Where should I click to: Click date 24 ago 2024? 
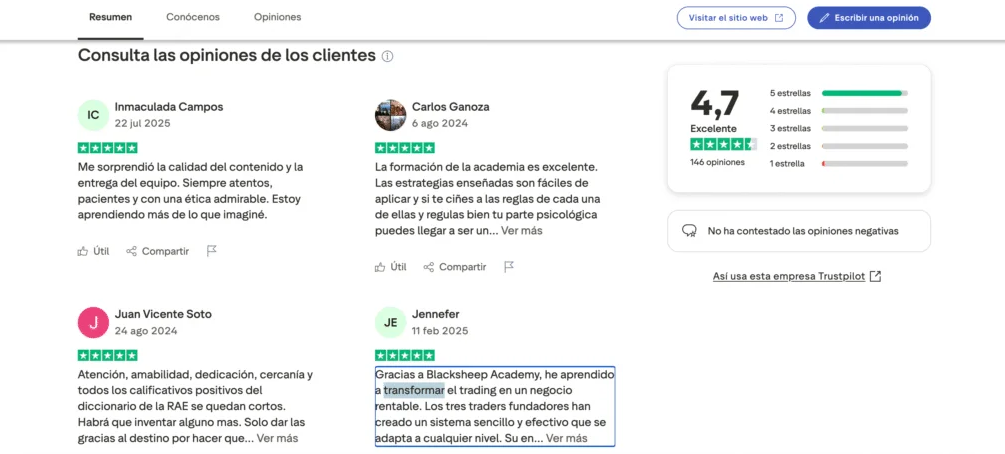pos(145,331)
